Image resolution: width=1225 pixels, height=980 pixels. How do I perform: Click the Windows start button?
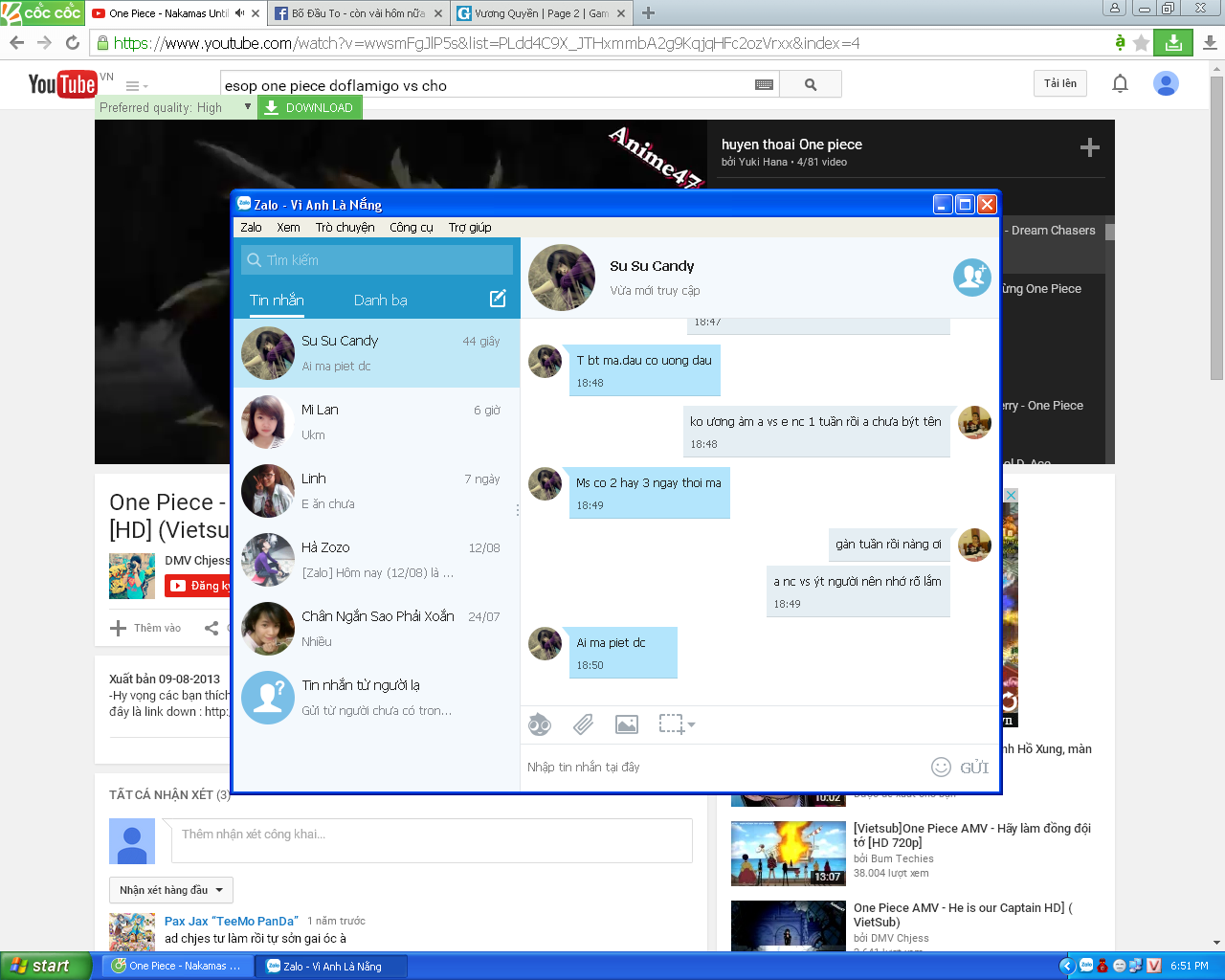click(46, 966)
